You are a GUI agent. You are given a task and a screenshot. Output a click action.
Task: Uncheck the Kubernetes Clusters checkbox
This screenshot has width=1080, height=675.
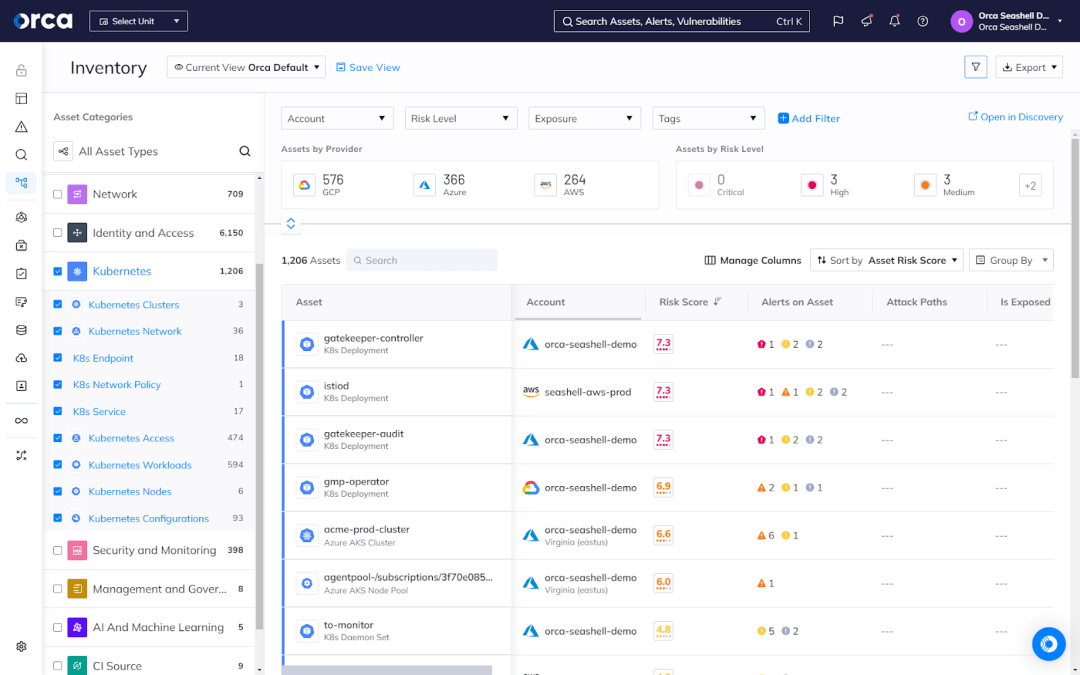(x=57, y=305)
